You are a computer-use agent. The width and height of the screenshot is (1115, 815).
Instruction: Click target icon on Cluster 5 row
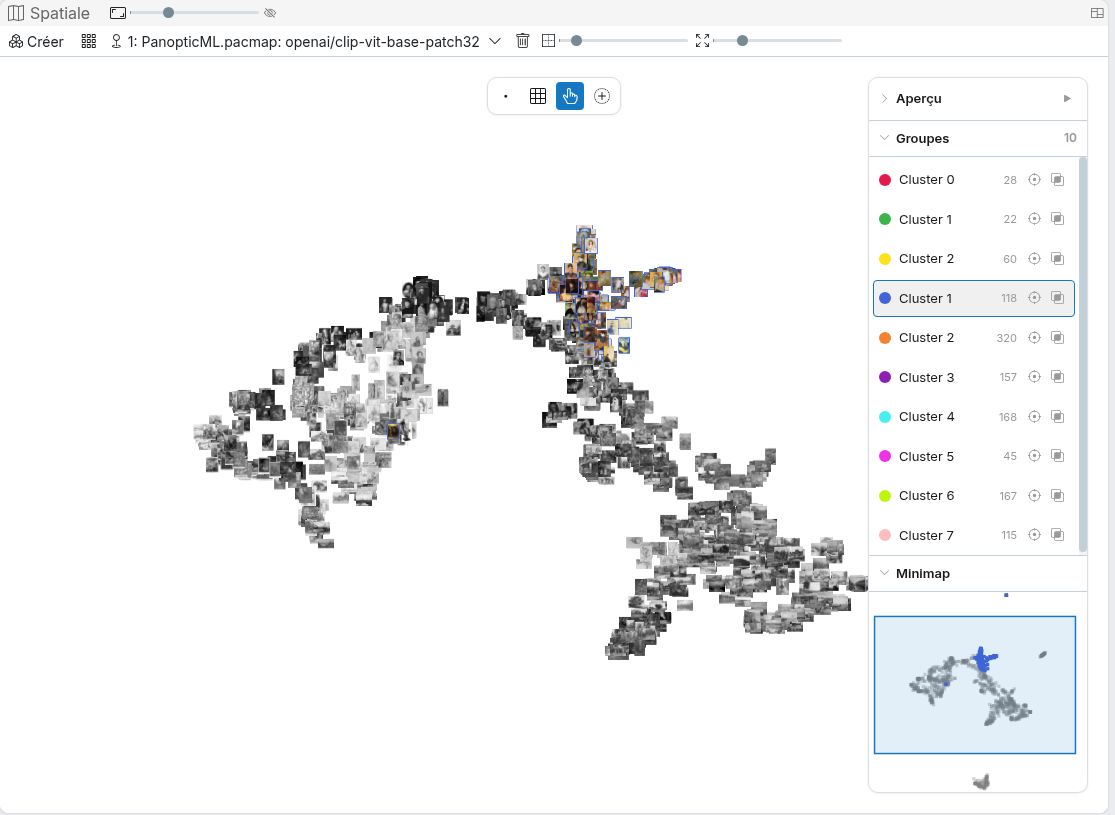click(1034, 456)
